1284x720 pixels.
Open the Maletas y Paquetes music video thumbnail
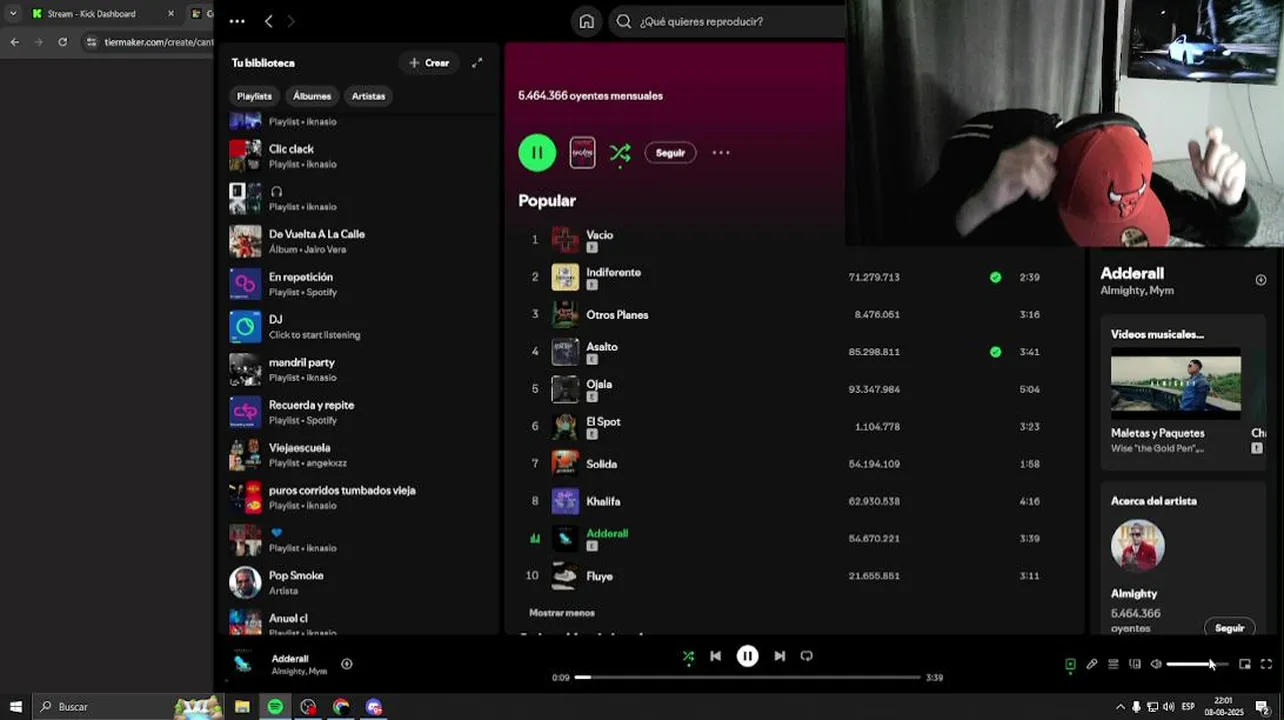click(x=1176, y=384)
